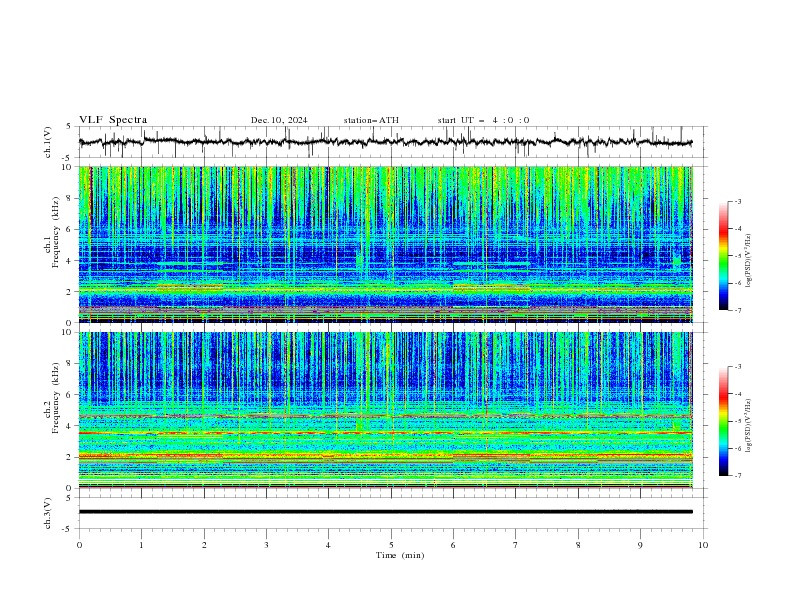This screenshot has height=612, width=792.
Task: Click the 'start UT = 4 :0 :0' text
Action: pyautogui.click(x=483, y=120)
